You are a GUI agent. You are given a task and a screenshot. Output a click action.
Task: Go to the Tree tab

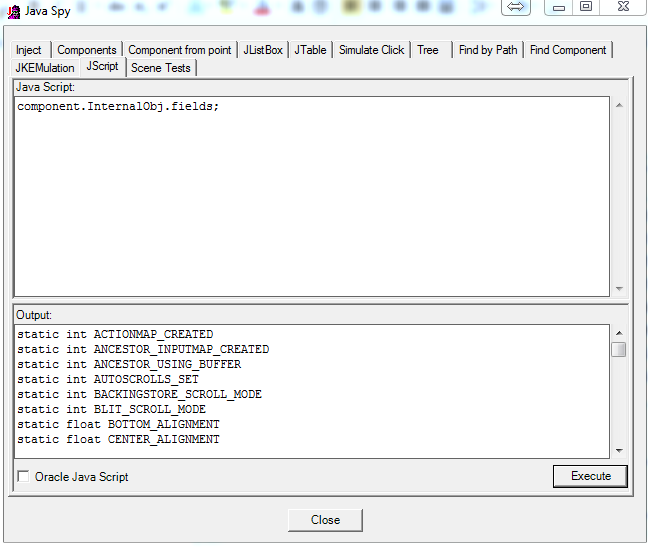click(x=428, y=50)
